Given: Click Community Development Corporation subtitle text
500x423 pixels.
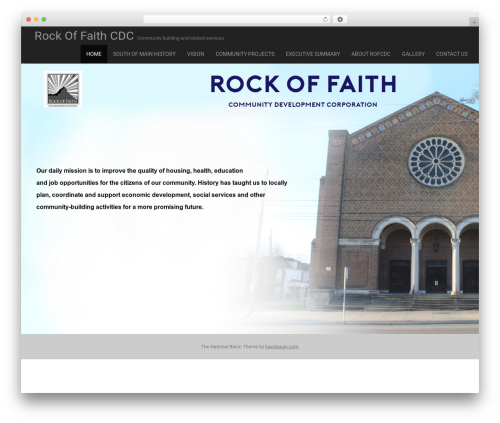Looking at the screenshot, I should (303, 105).
